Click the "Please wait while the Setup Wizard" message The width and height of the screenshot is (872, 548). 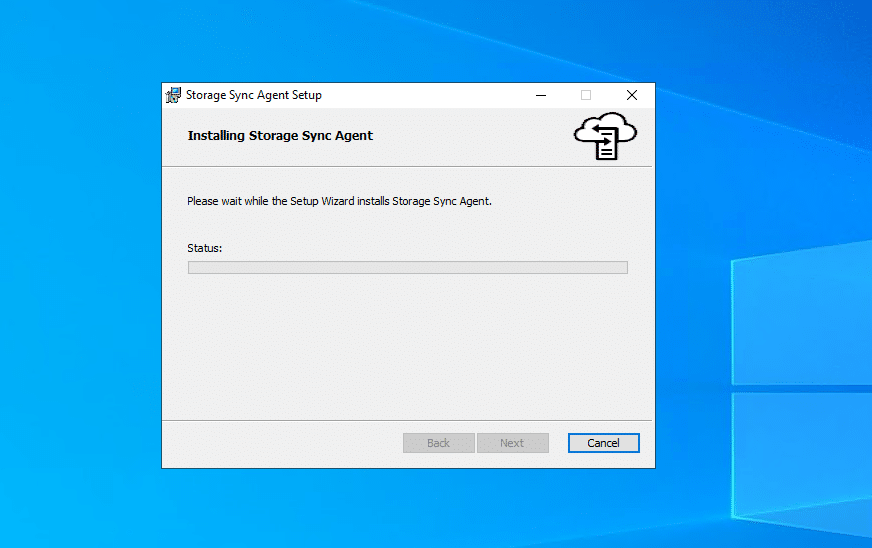coord(339,201)
